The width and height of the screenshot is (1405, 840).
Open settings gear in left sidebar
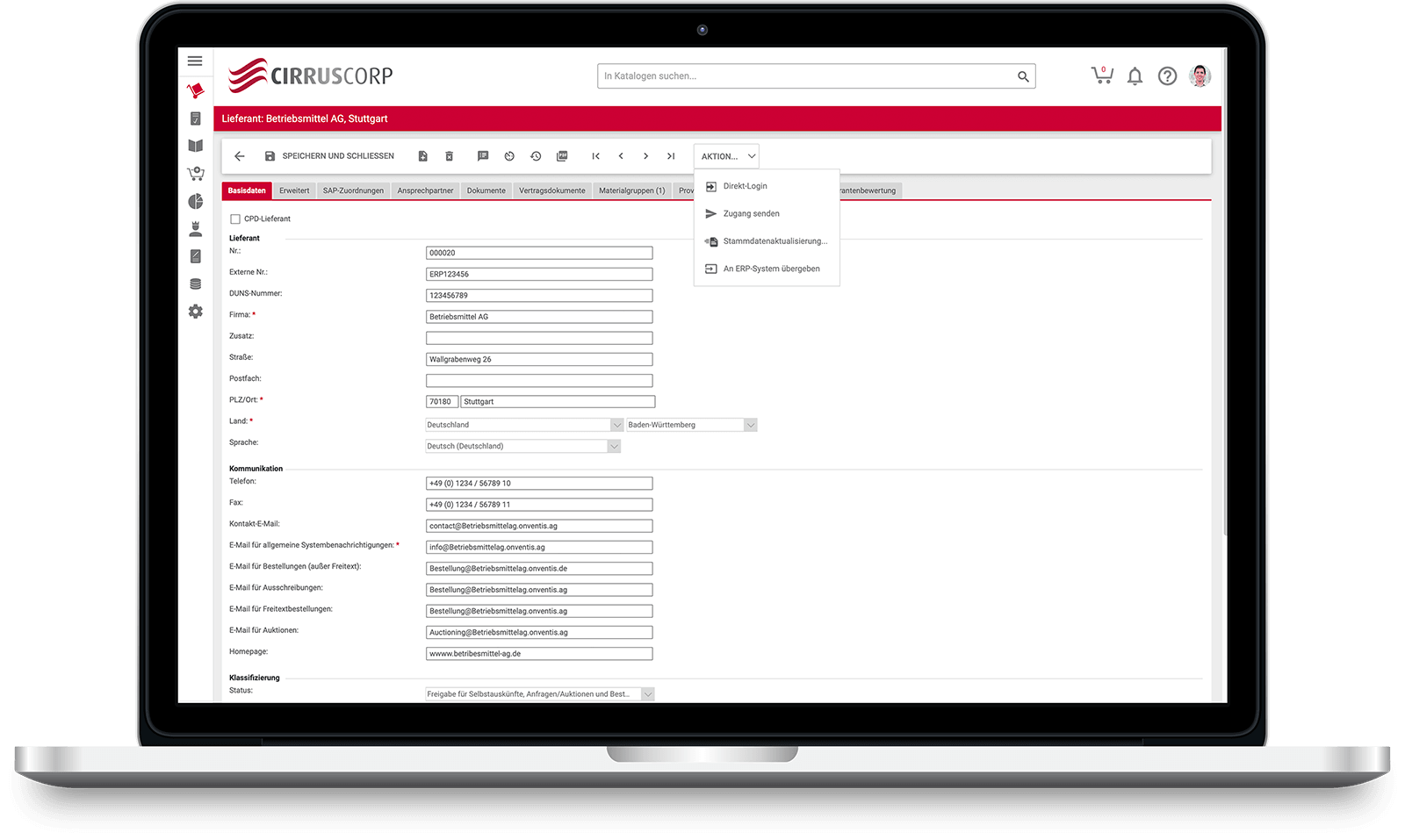[196, 312]
